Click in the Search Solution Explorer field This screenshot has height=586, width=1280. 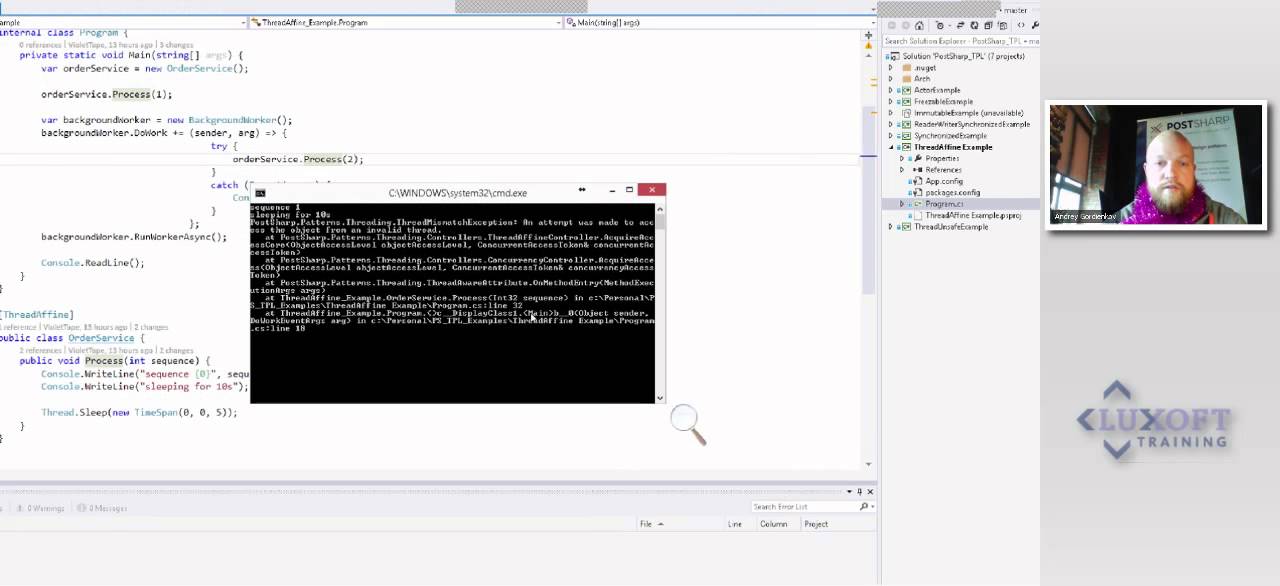960,41
